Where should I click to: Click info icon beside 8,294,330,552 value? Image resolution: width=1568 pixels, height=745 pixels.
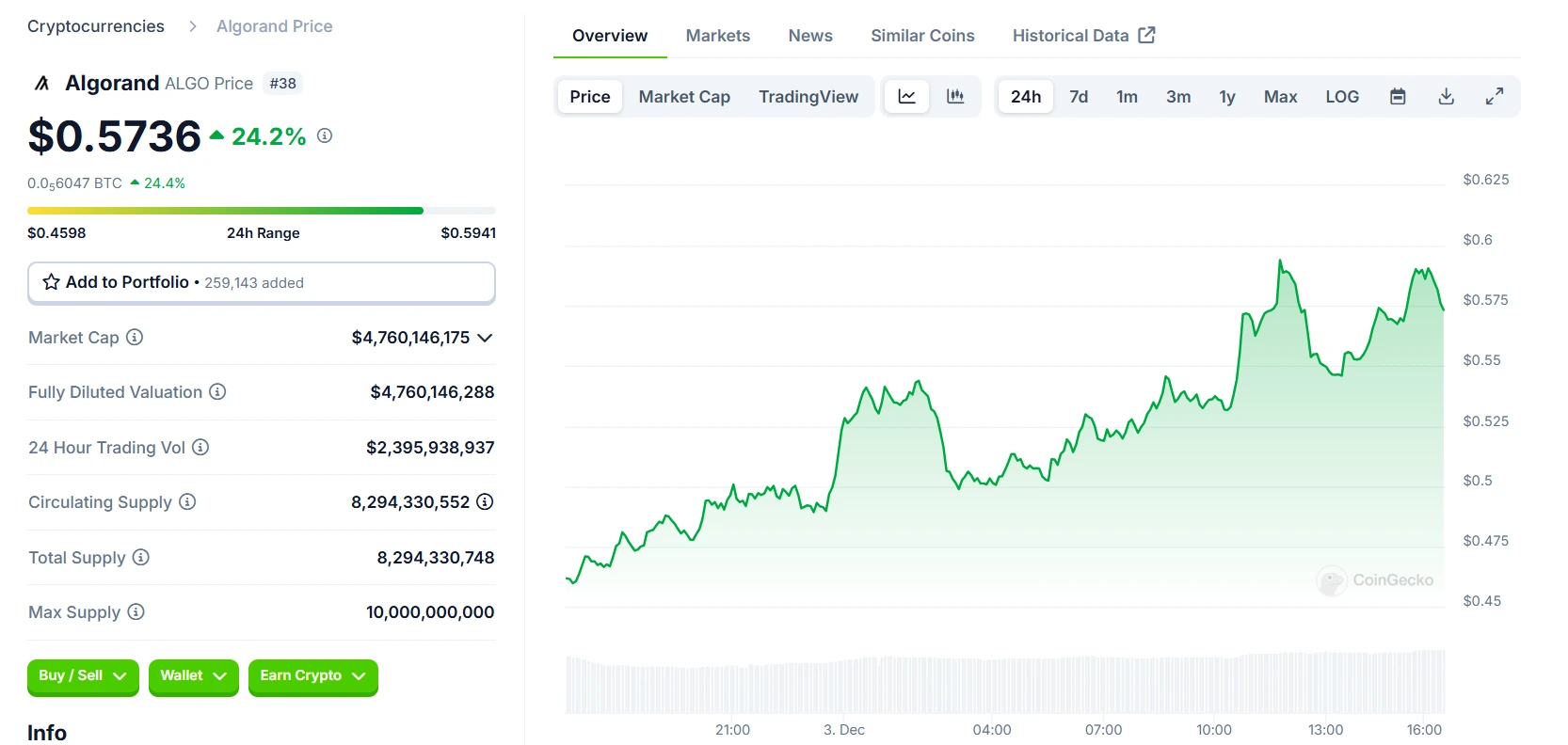pyautogui.click(x=485, y=501)
